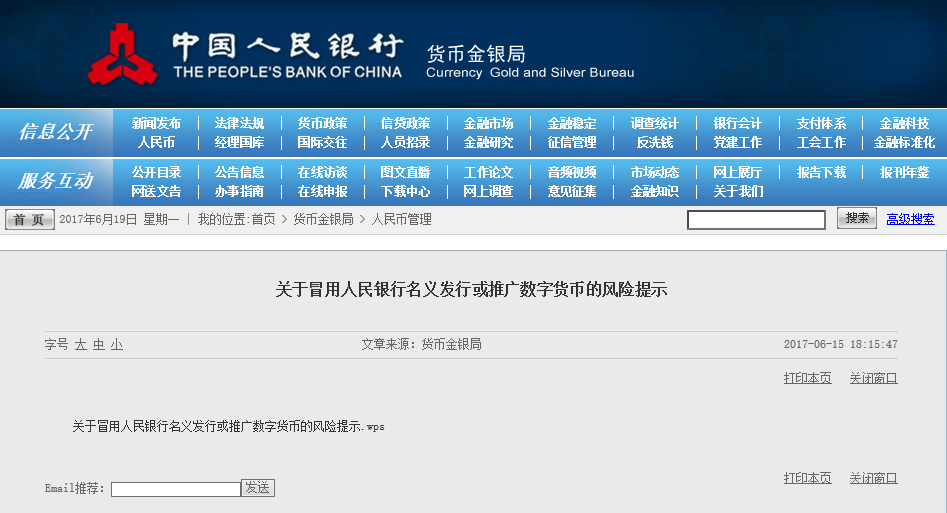This screenshot has height=513, width=947.
Task: Click the Email推荐 input field
Action: (175, 489)
